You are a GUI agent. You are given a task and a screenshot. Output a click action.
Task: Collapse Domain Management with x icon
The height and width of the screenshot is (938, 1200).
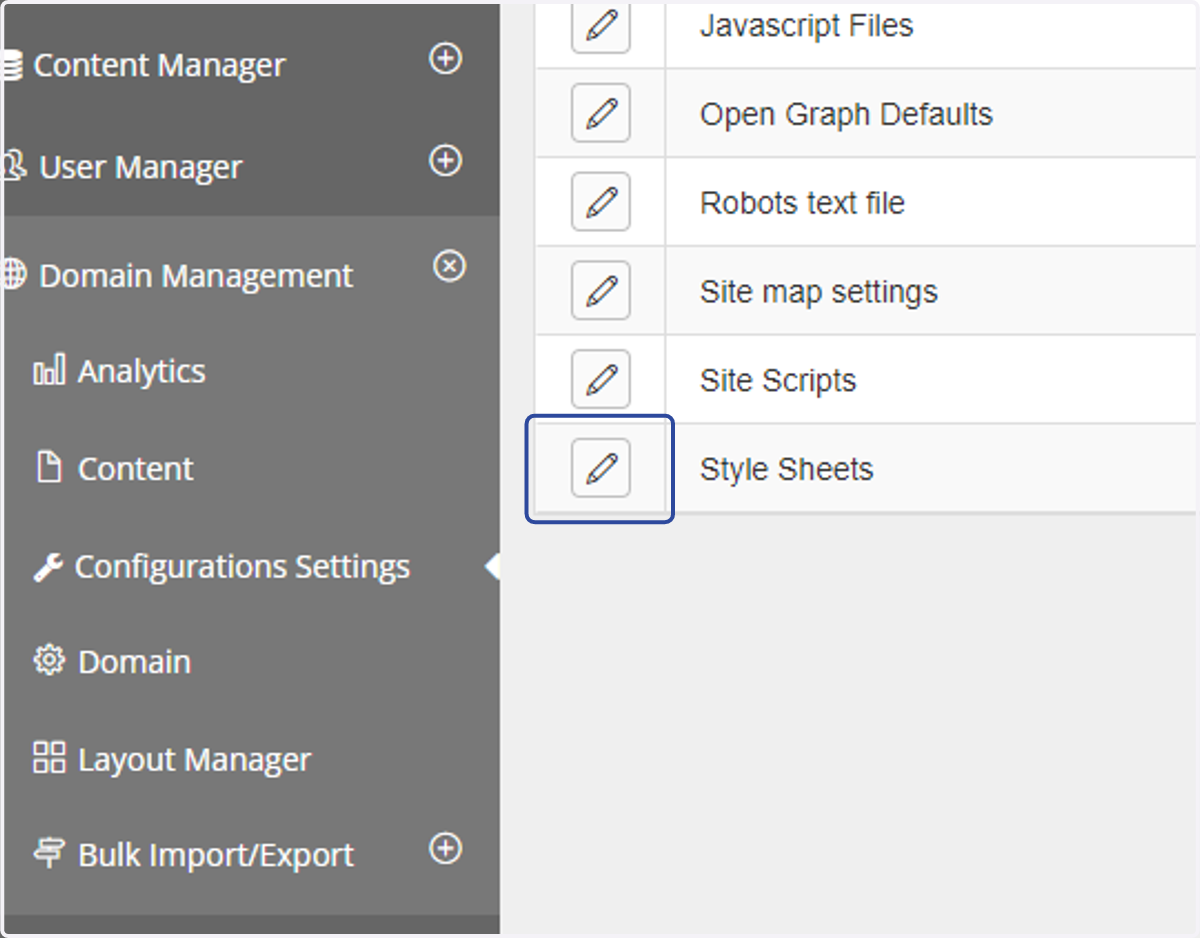[449, 266]
